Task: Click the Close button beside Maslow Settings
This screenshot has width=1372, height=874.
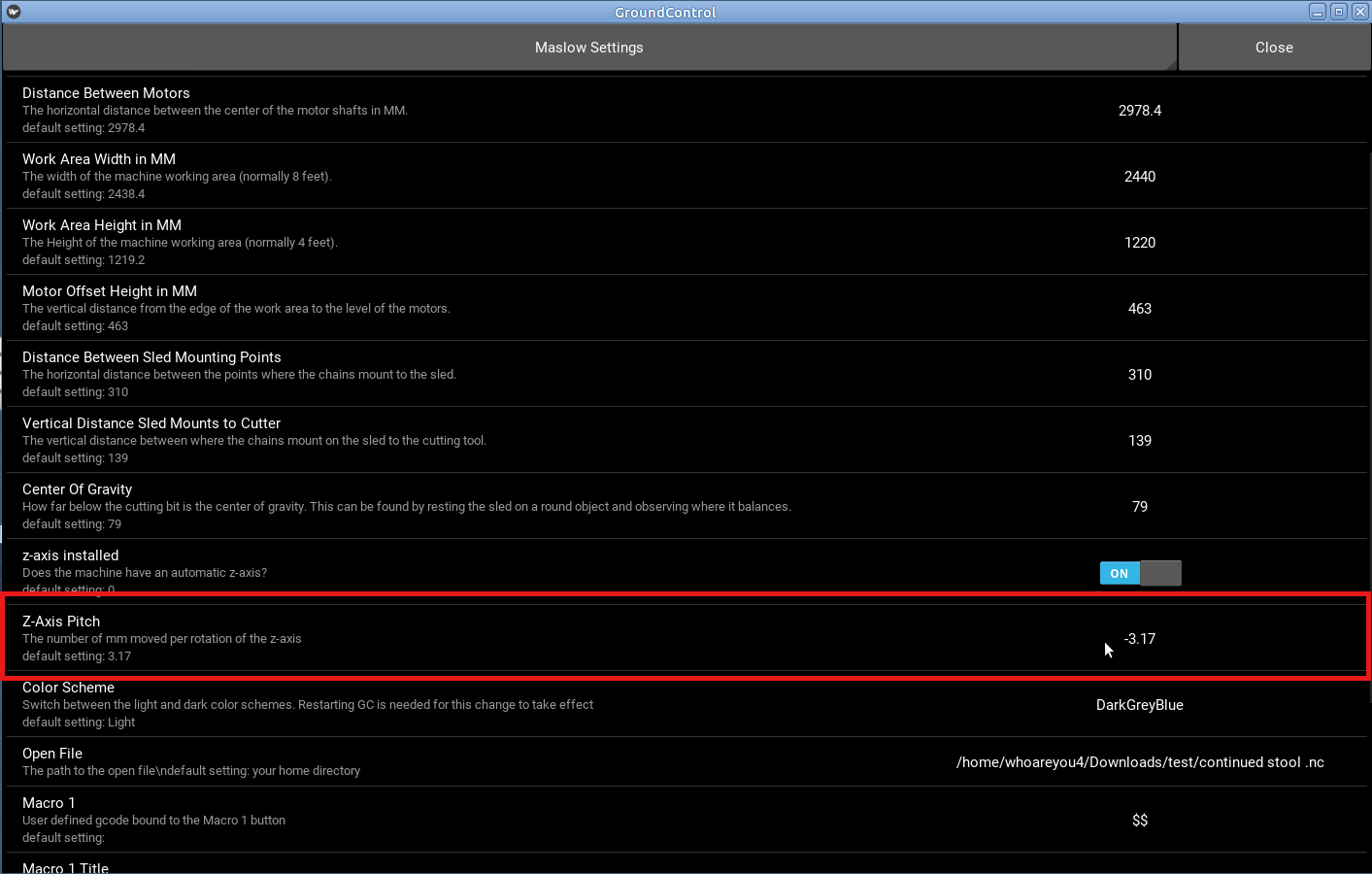Action: click(1274, 48)
